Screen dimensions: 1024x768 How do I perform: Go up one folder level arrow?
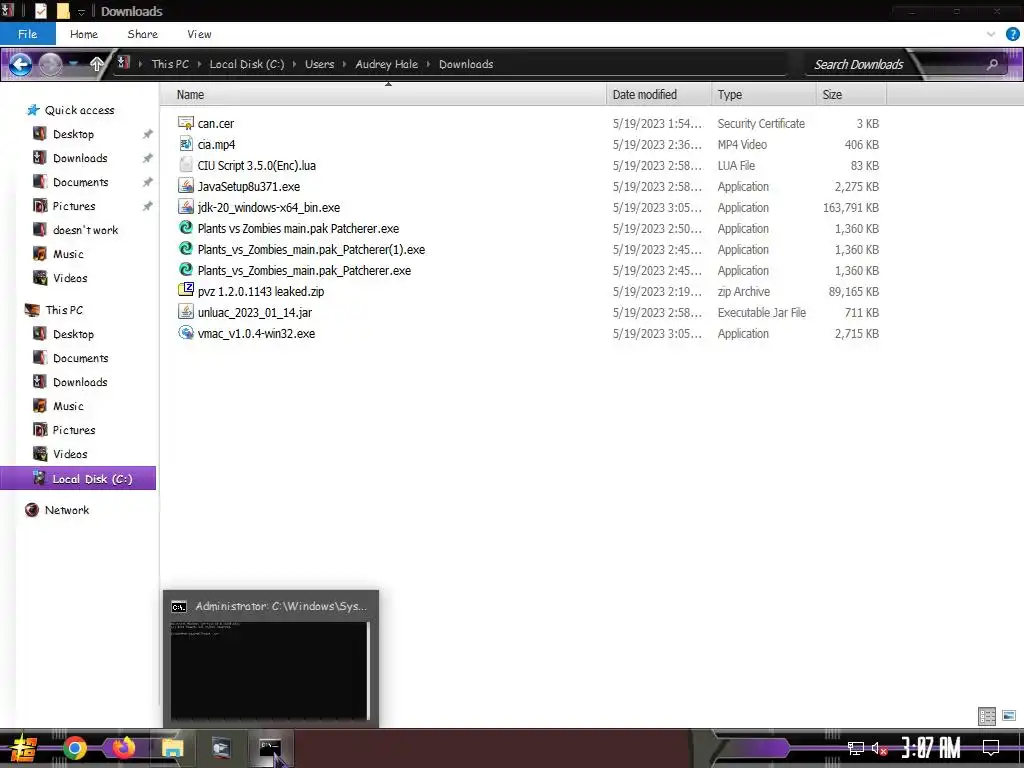click(97, 64)
